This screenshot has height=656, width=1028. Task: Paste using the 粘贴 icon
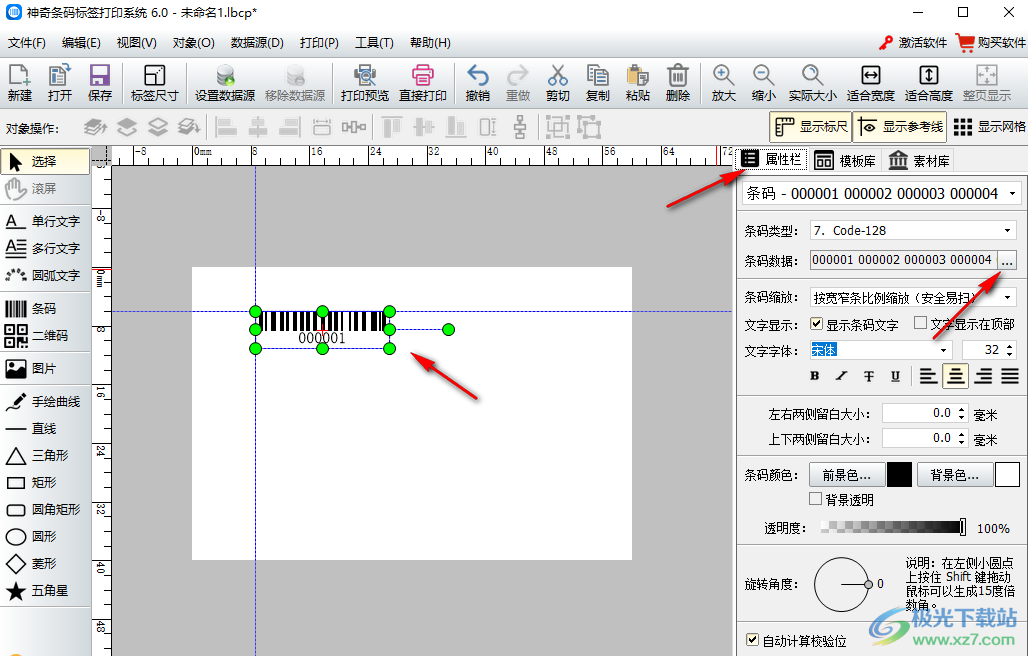(638, 83)
